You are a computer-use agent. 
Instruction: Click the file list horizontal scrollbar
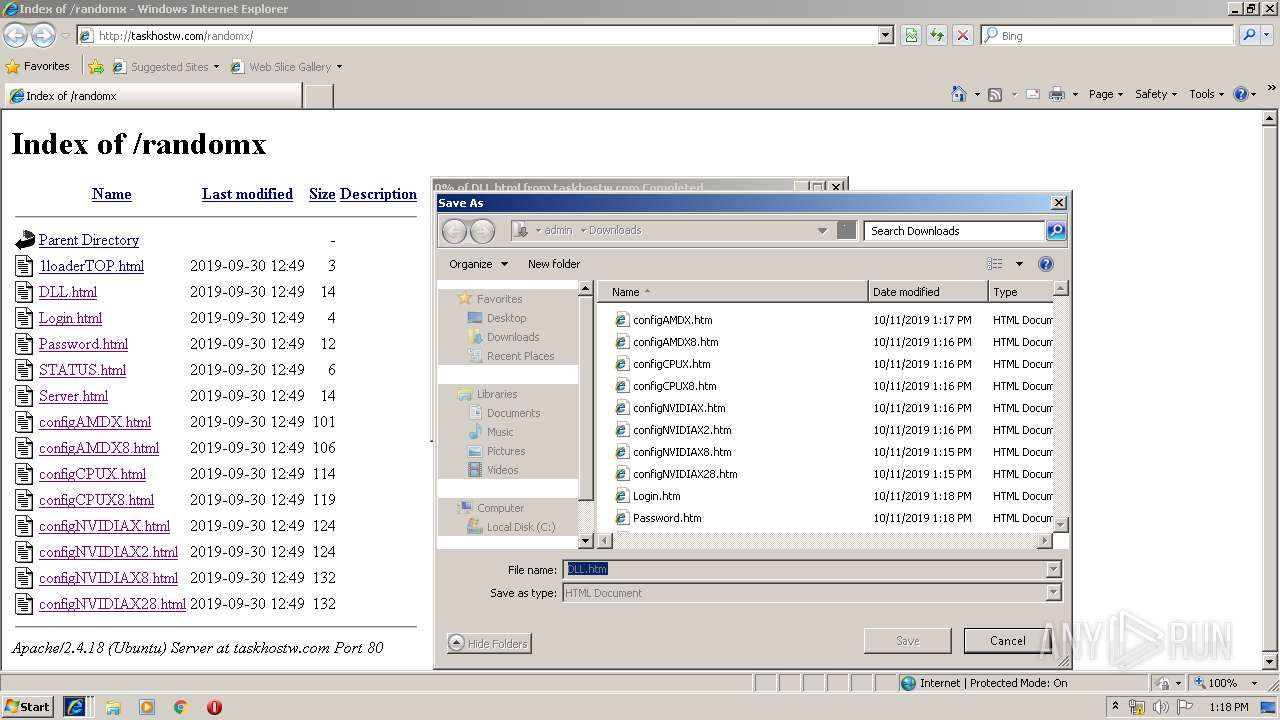[825, 541]
